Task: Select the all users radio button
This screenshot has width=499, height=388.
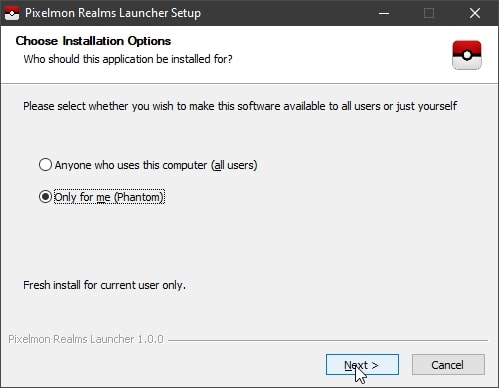Action: point(45,165)
